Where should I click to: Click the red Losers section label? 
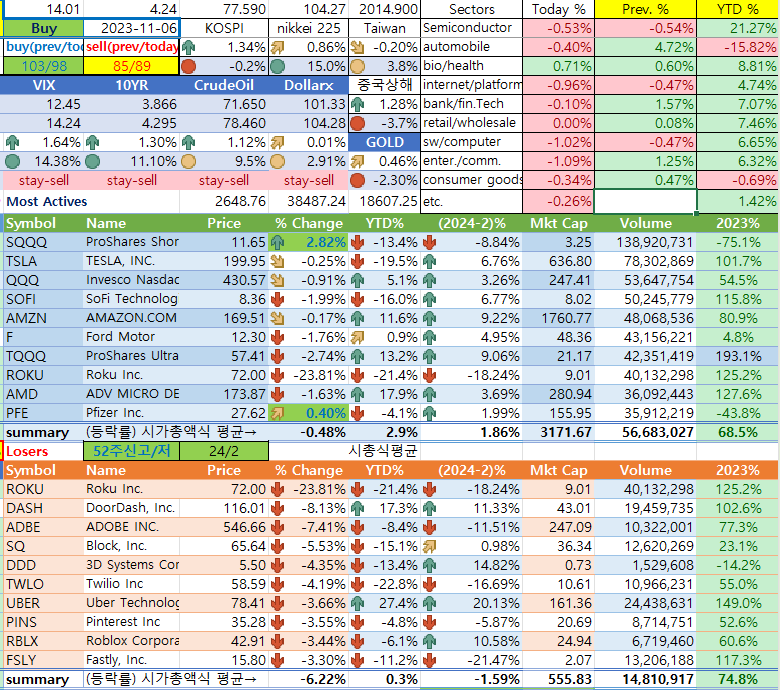click(x=27, y=452)
